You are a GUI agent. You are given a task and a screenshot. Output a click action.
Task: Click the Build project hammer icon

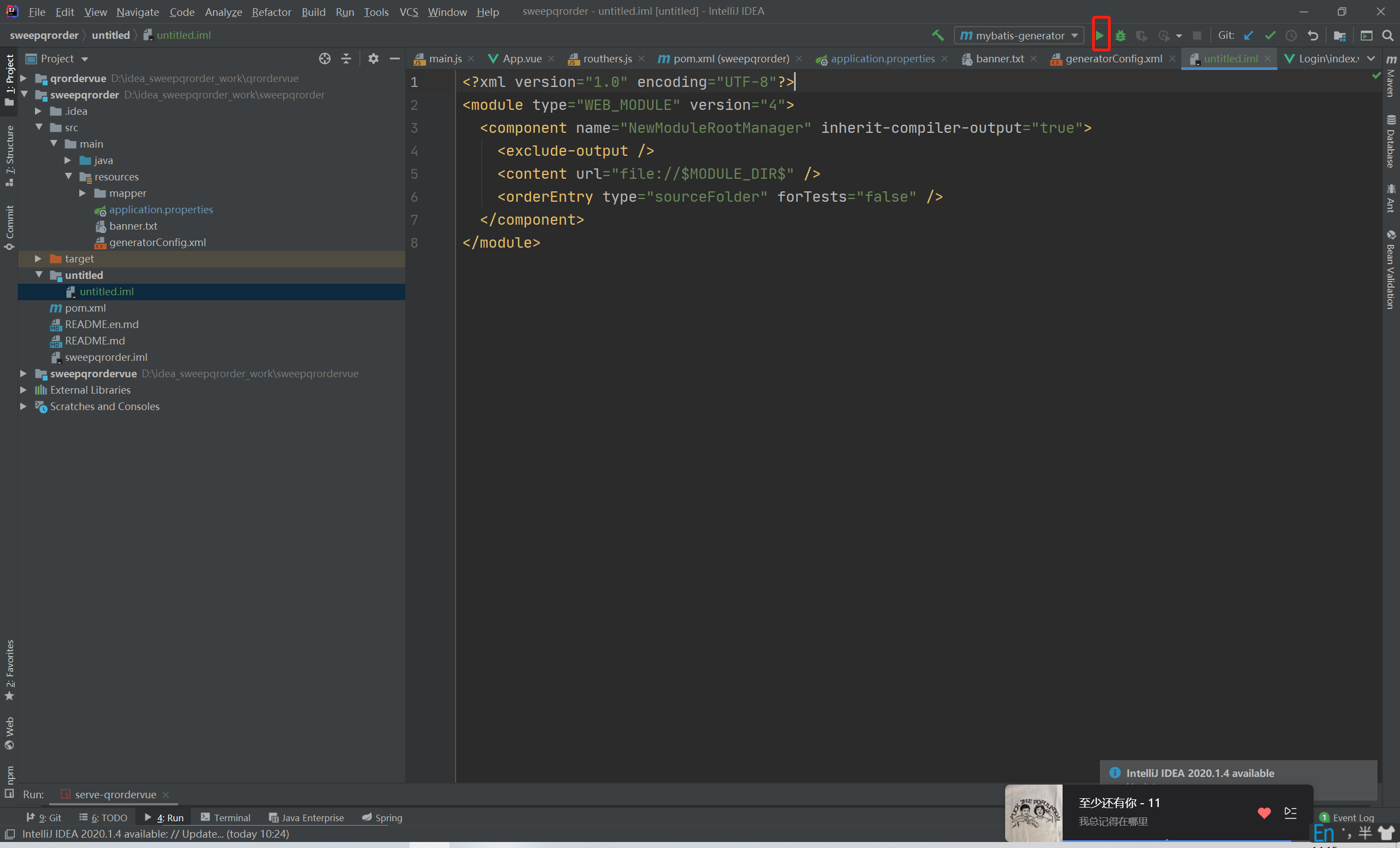(x=938, y=35)
